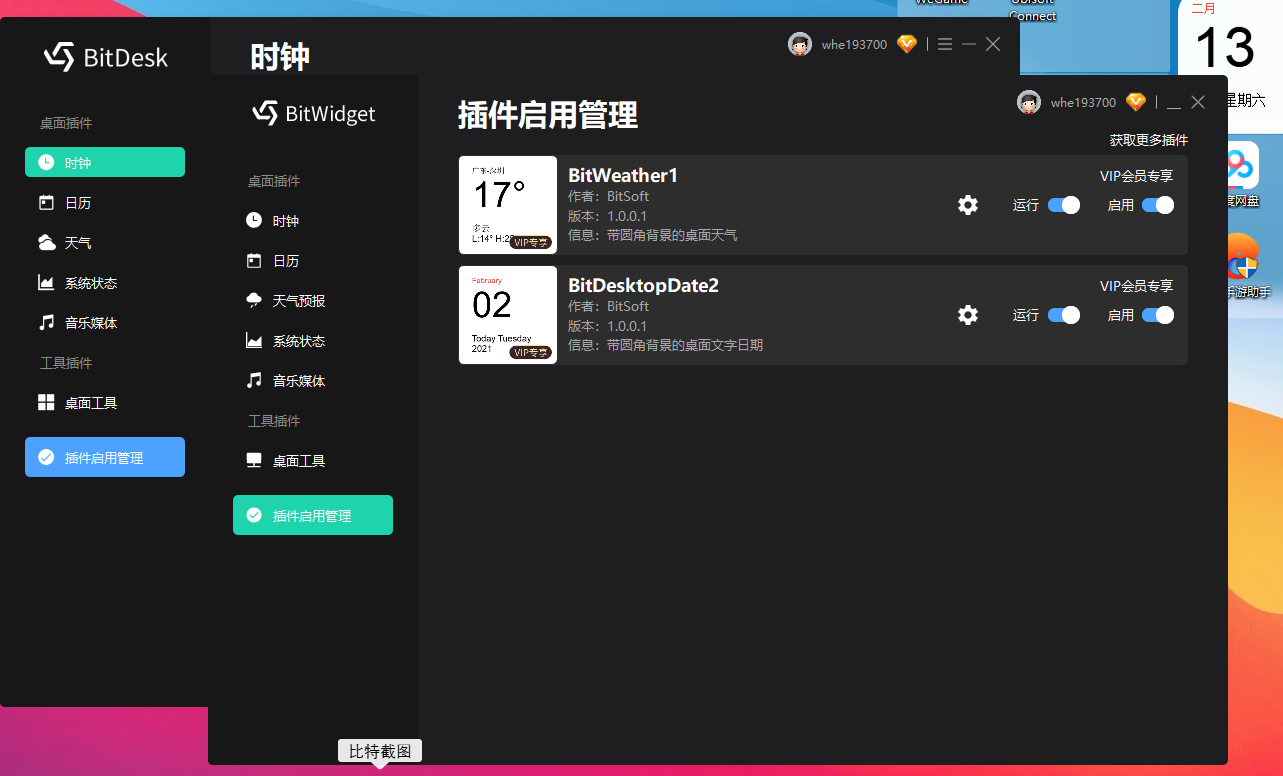1283x776 pixels.
Task: Click user avatar in BitWidget window
Action: 1029,102
